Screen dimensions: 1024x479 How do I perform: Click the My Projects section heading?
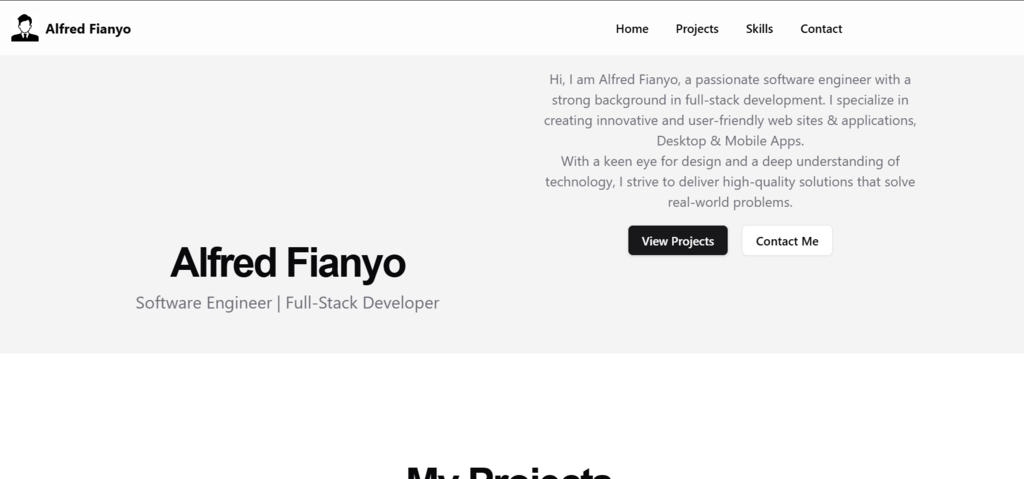(x=510, y=470)
